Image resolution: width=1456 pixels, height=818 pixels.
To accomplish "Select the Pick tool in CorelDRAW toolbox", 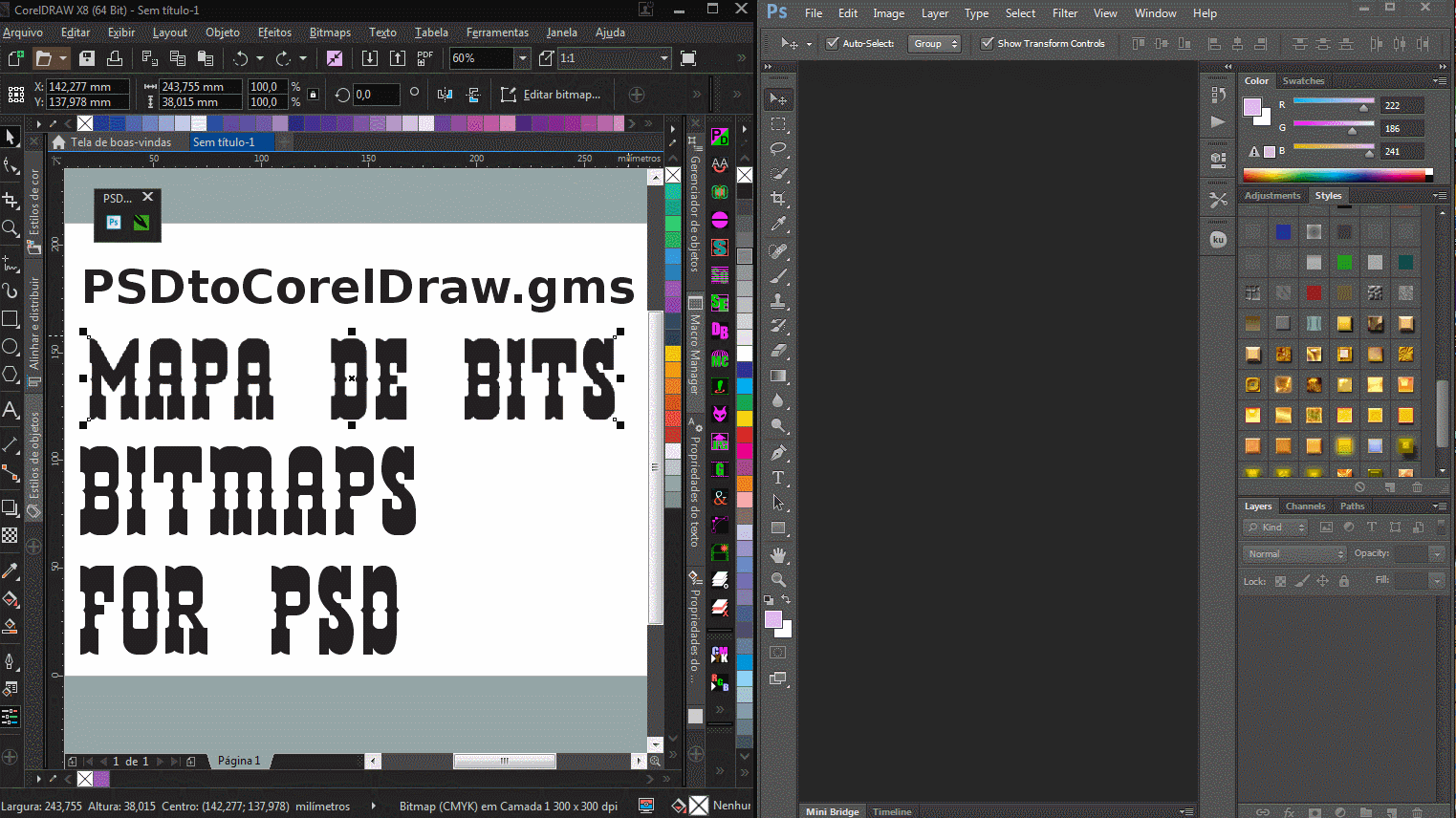I will (x=11, y=137).
